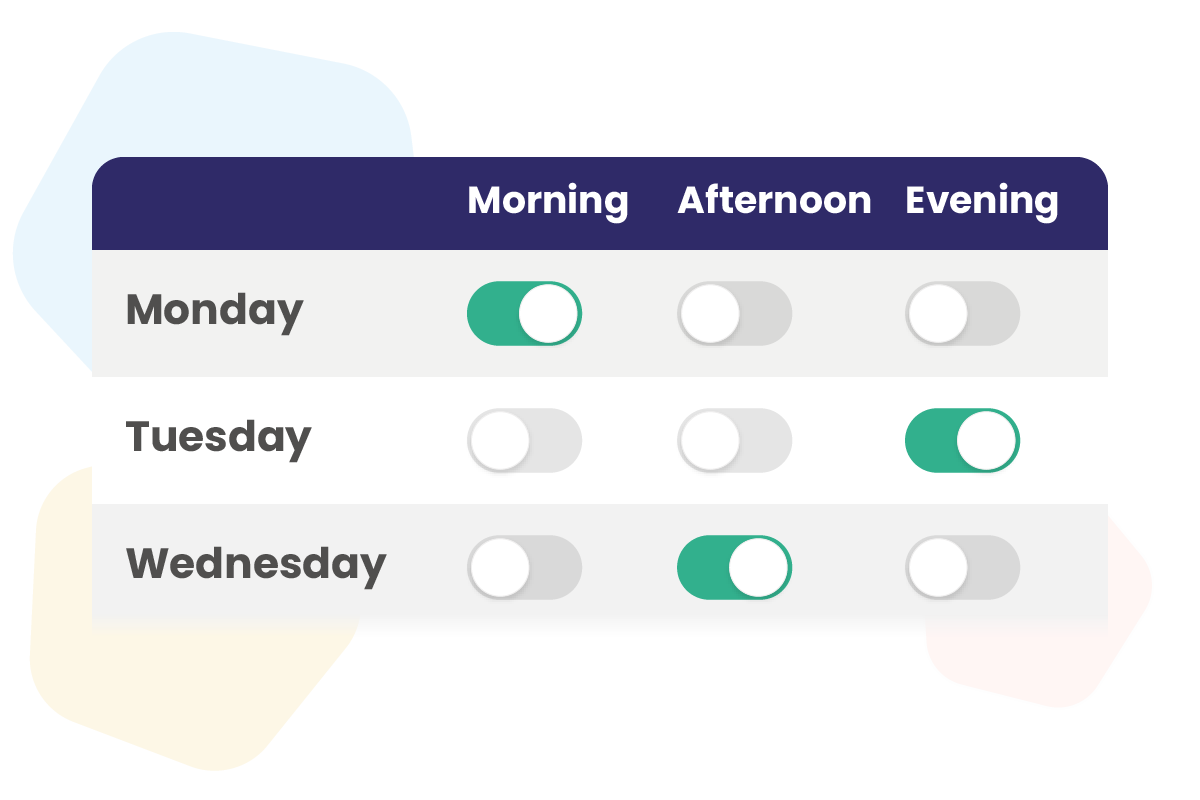Image resolution: width=1200 pixels, height=800 pixels.
Task: Disable the Tuesday Evening toggle
Action: (962, 440)
